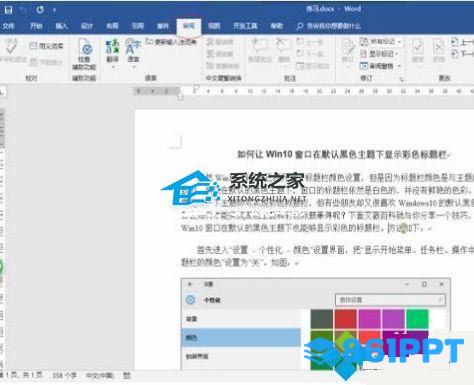
Task: Click the 告诉我你想要做什么 search box
Action: coord(329,26)
